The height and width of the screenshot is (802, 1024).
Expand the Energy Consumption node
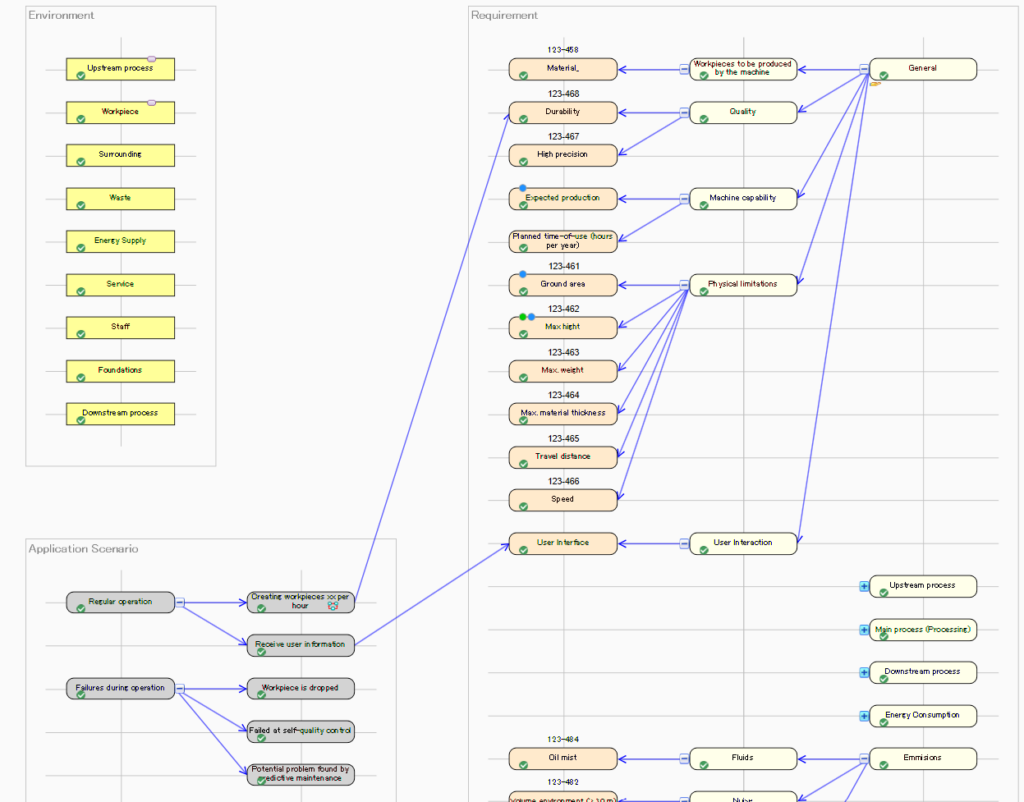click(x=864, y=716)
